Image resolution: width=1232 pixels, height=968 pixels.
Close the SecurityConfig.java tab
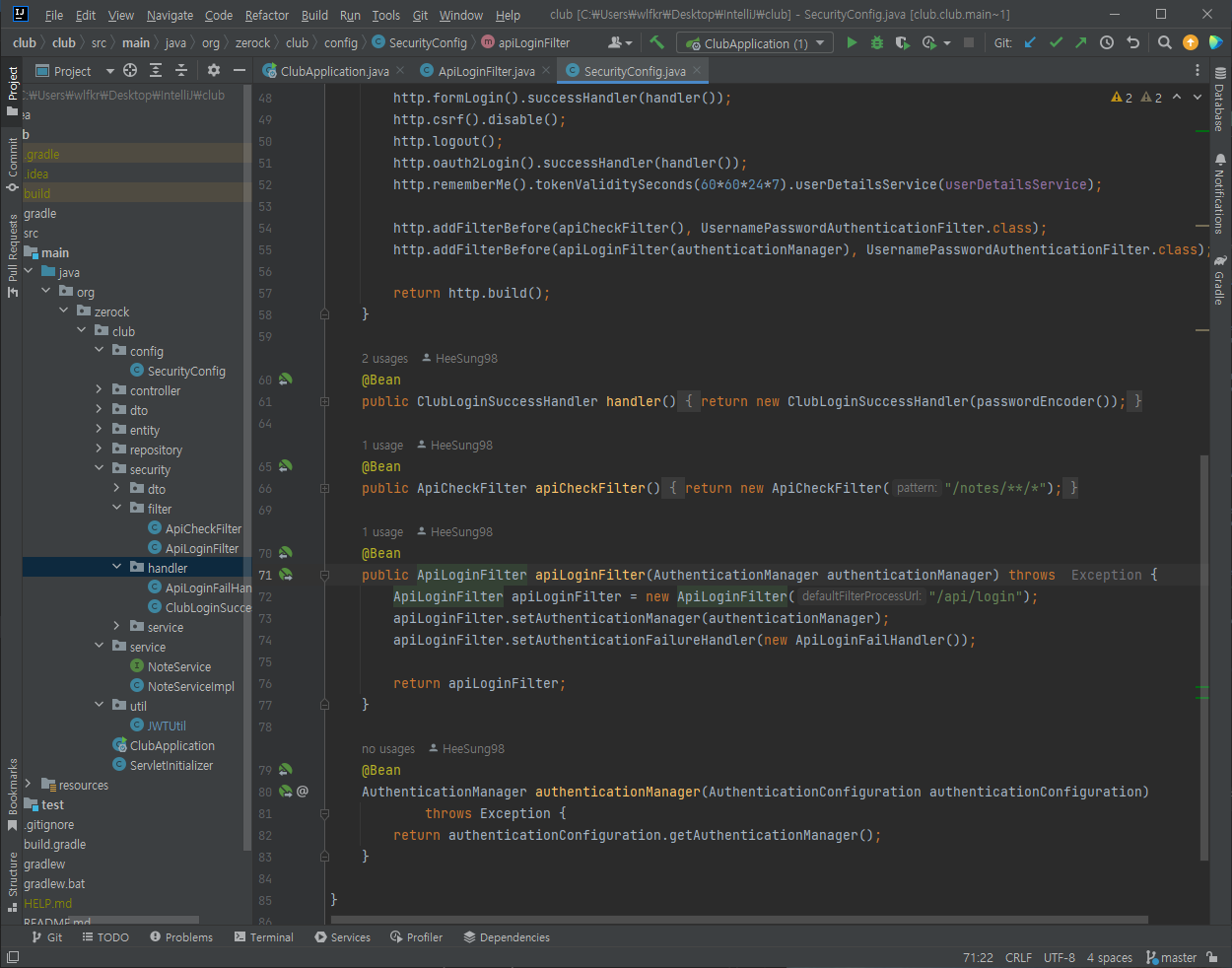(x=697, y=71)
